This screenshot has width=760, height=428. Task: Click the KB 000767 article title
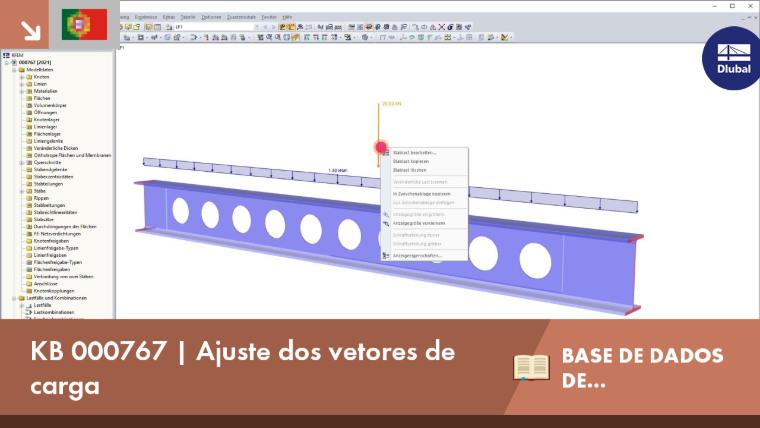click(243, 368)
